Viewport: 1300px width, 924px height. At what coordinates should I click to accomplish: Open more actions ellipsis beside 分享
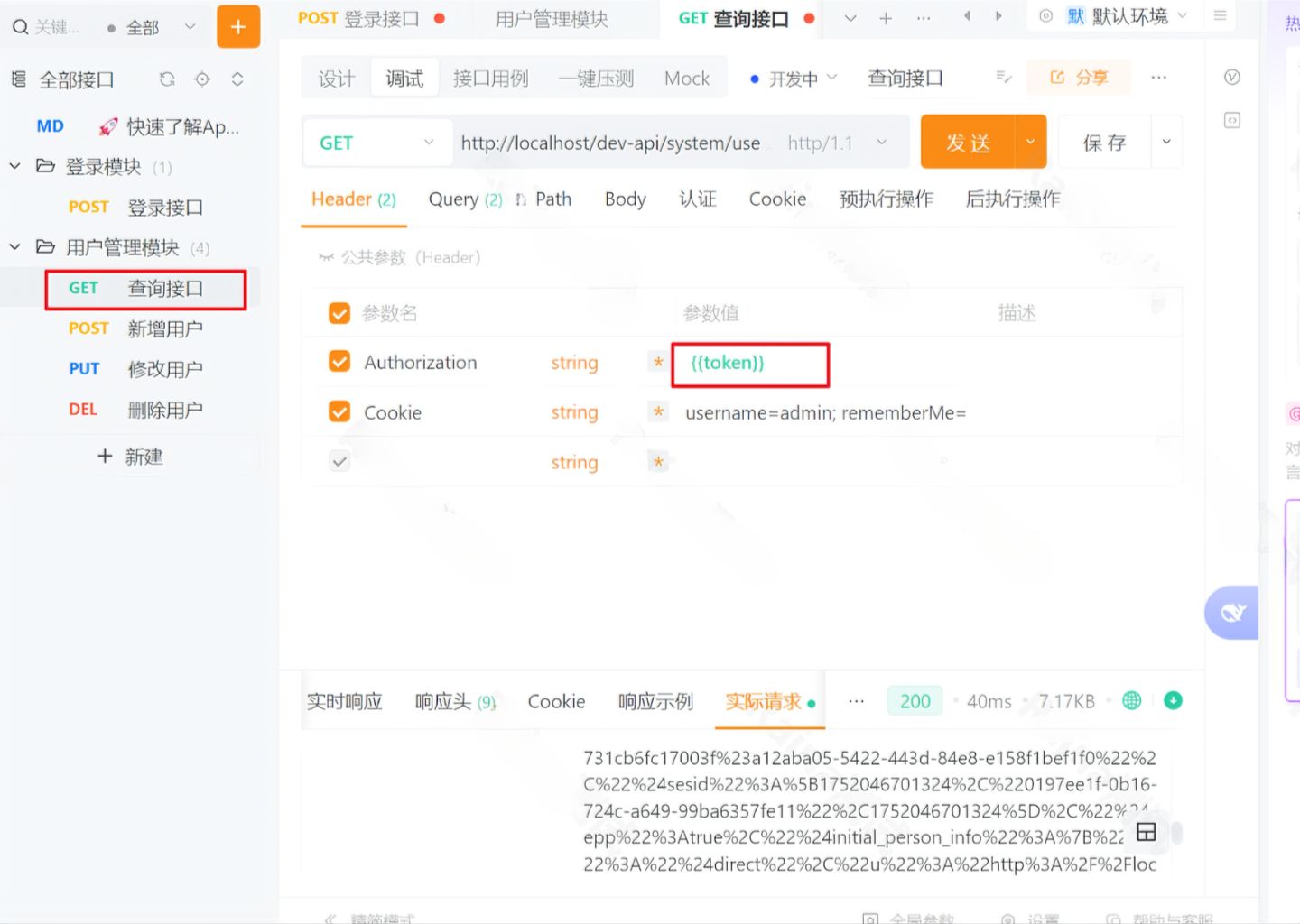[x=1159, y=78]
